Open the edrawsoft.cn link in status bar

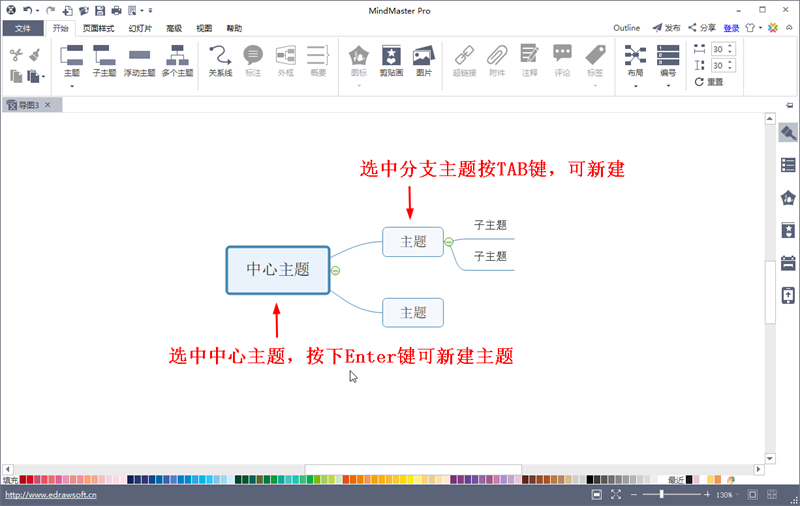click(51, 494)
